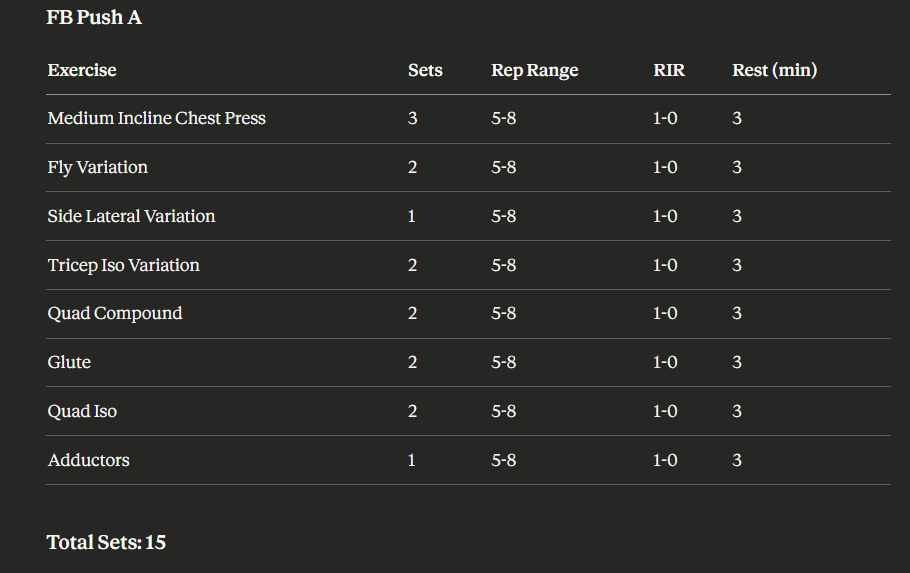Click the Sets value for Medium Incline Chest Press

[412, 118]
